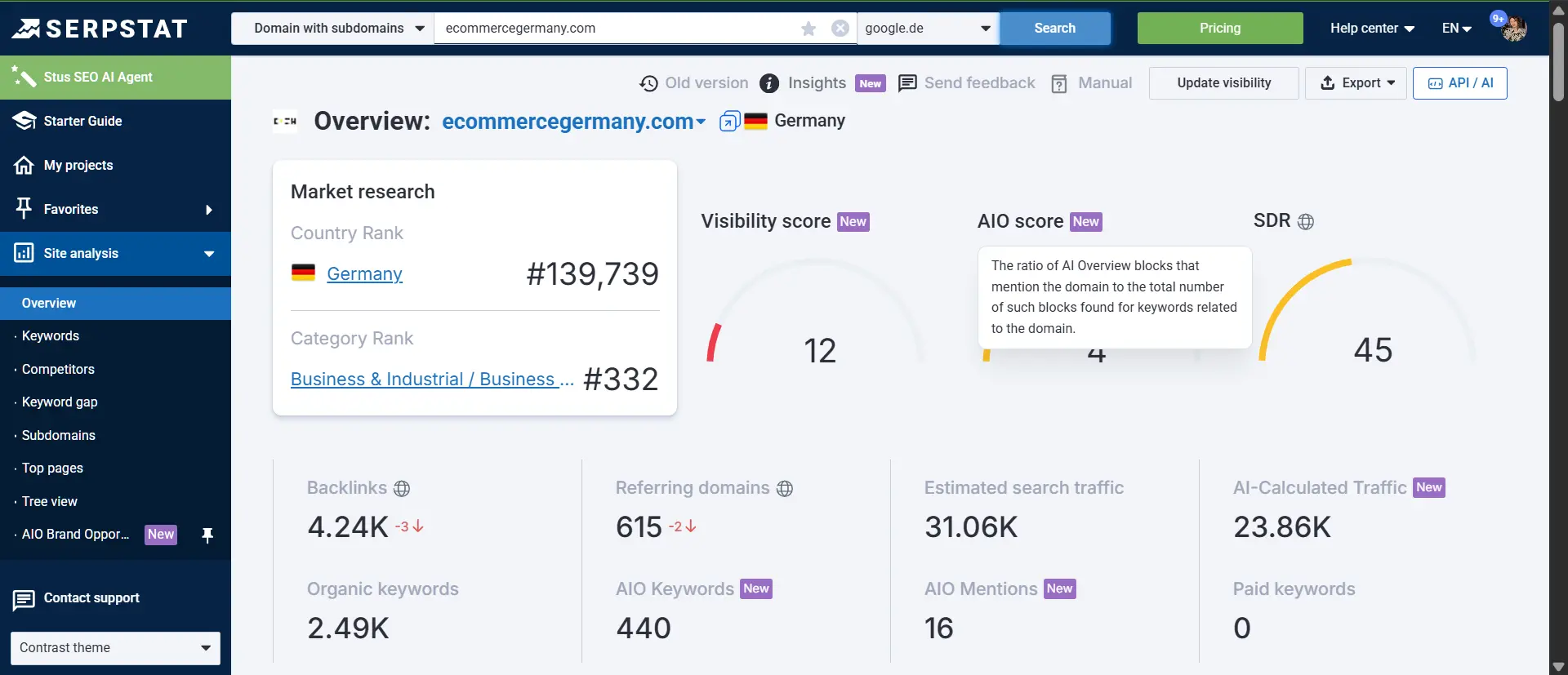Viewport: 1568px width, 675px height.
Task: Open the Export dropdown
Action: pyautogui.click(x=1356, y=83)
